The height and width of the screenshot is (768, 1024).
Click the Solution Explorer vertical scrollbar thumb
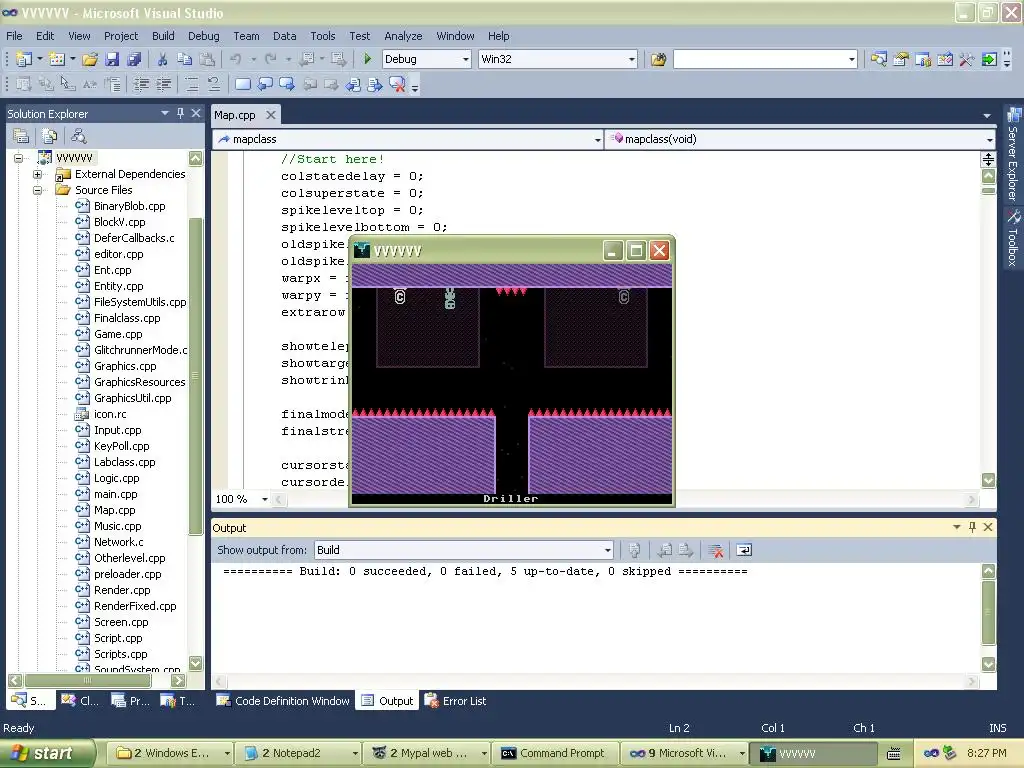click(x=195, y=376)
